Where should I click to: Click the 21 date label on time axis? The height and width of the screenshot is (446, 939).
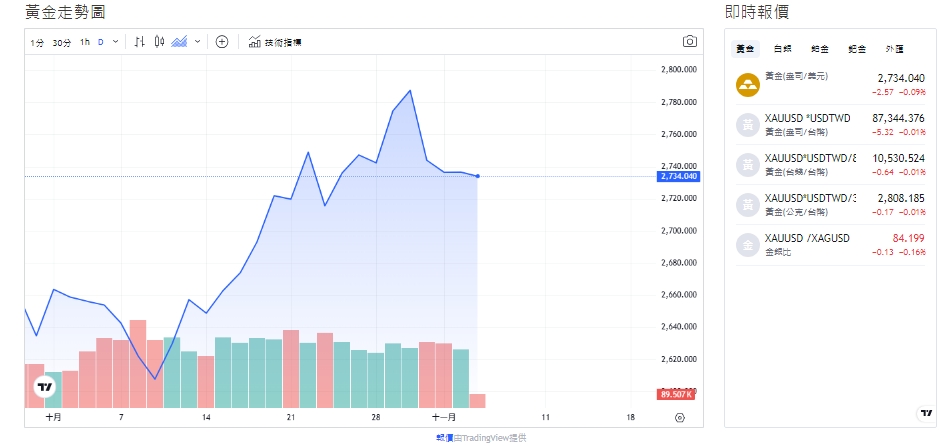pyautogui.click(x=291, y=417)
